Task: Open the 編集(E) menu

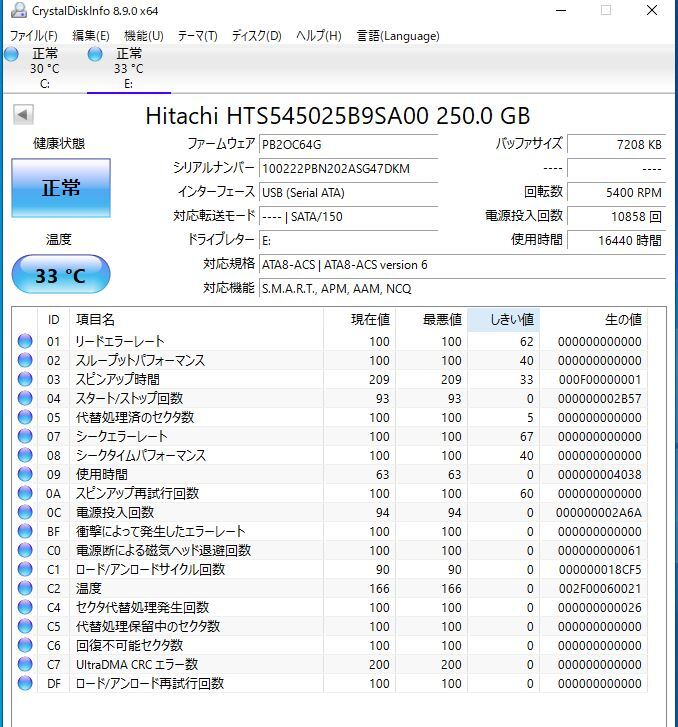Action: [91, 36]
